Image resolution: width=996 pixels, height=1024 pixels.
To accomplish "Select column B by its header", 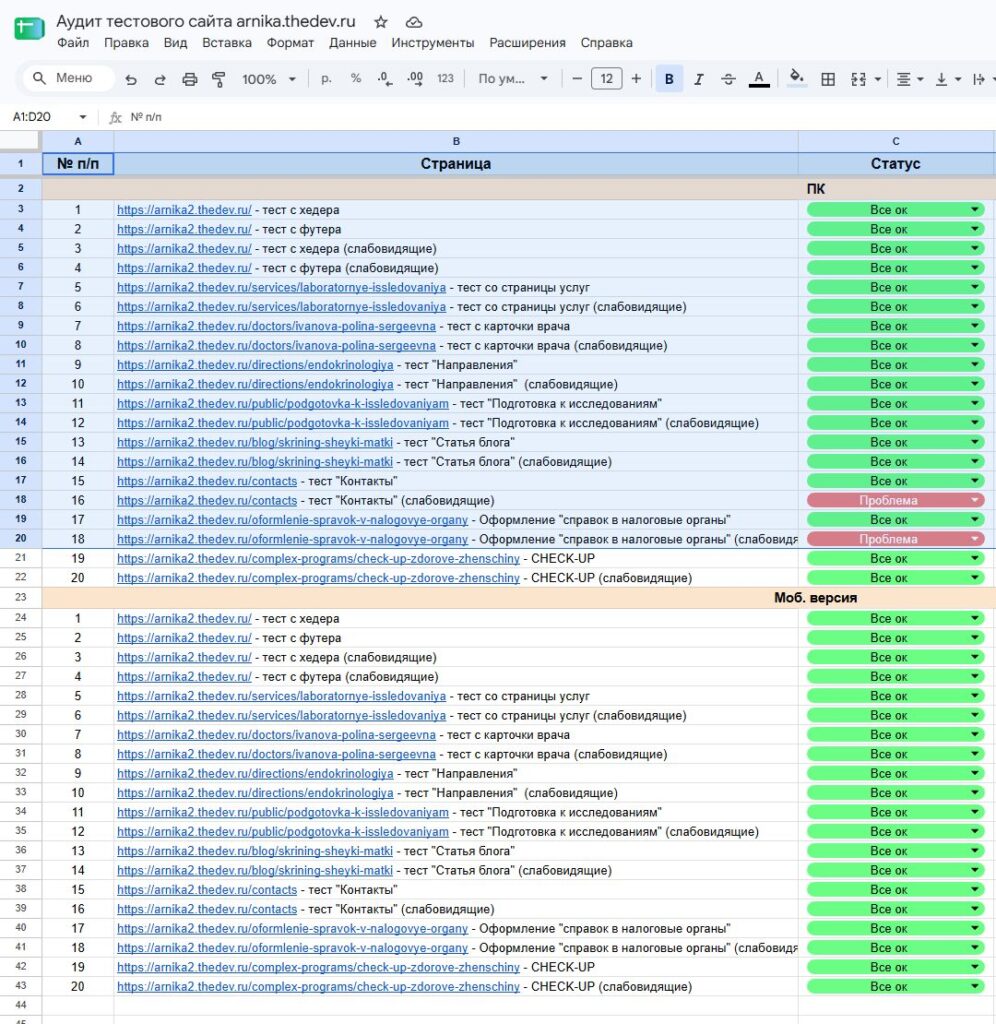I will (x=456, y=141).
